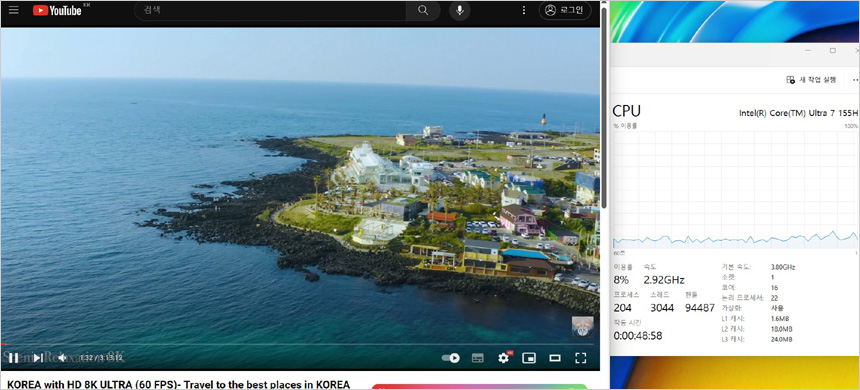Click the handle count 94487

[x=700, y=308]
